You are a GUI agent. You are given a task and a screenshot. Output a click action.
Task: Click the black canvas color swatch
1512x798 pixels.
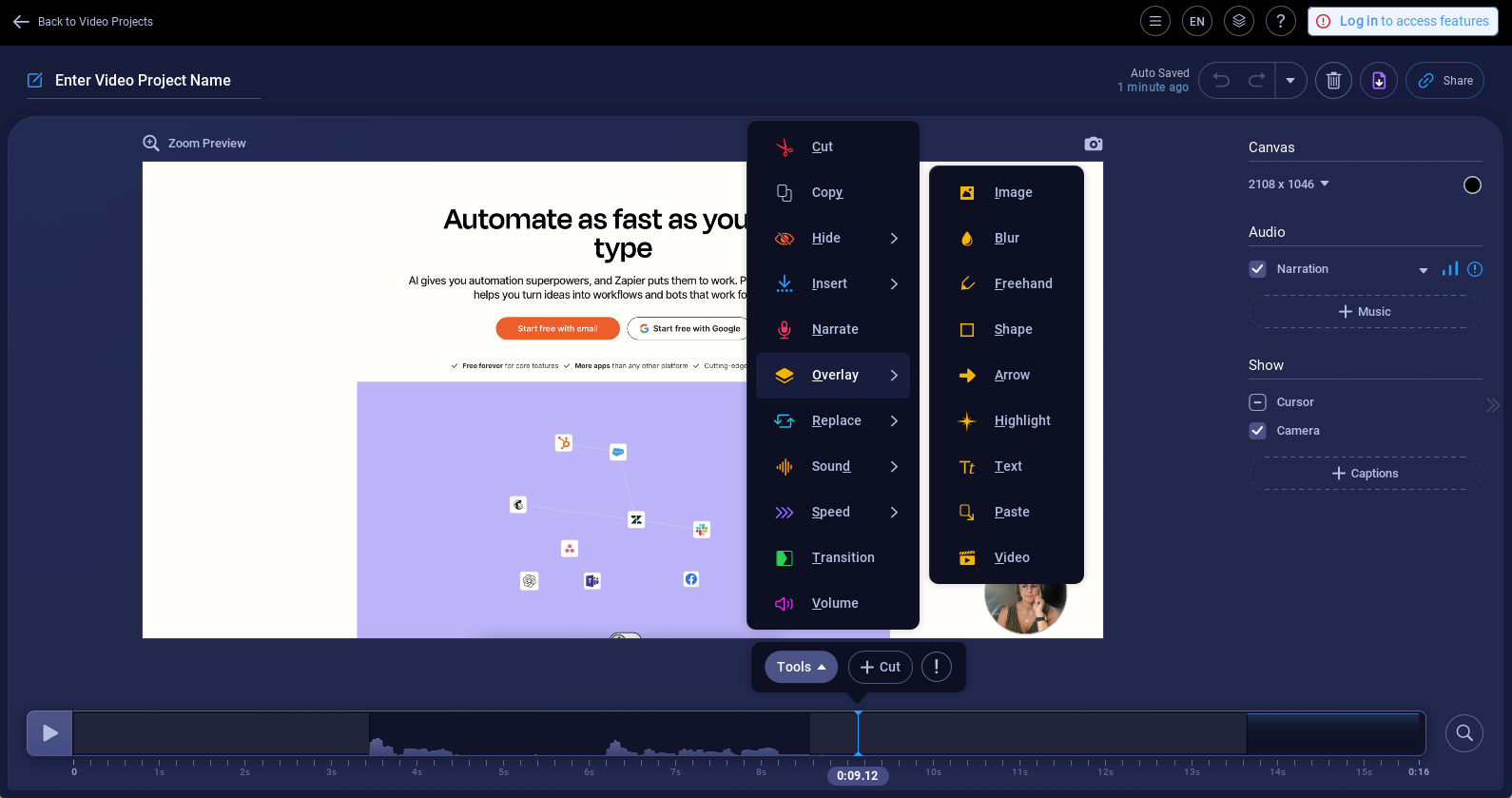pos(1472,185)
